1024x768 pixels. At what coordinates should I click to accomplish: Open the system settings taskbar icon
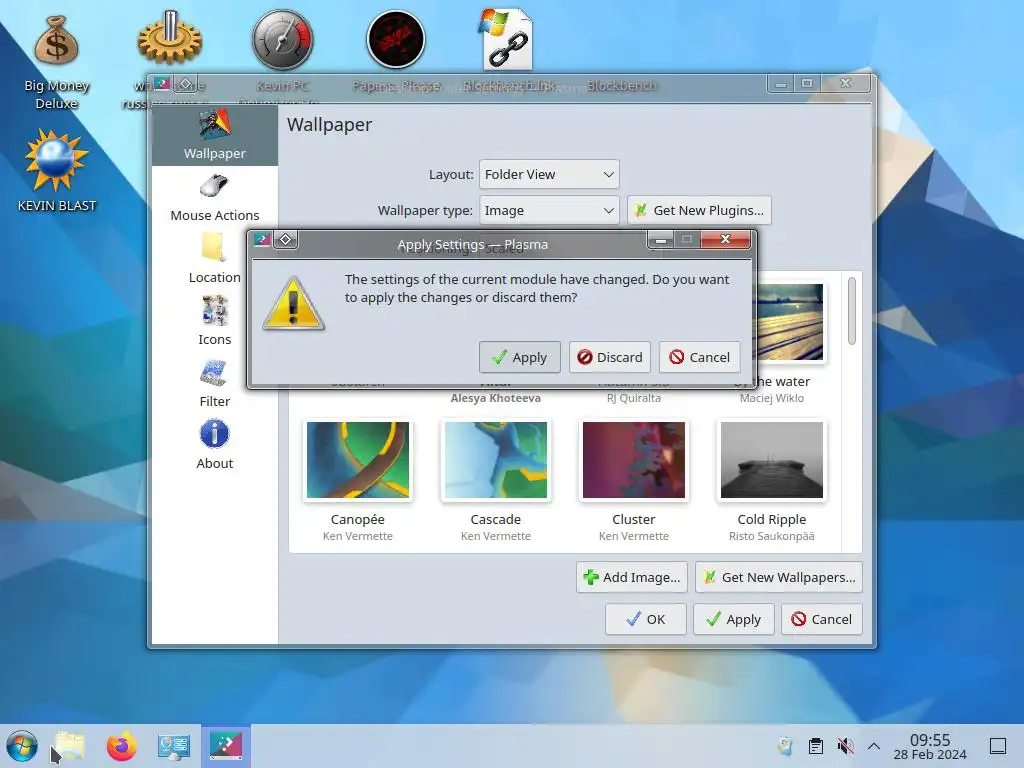pyautogui.click(x=174, y=746)
